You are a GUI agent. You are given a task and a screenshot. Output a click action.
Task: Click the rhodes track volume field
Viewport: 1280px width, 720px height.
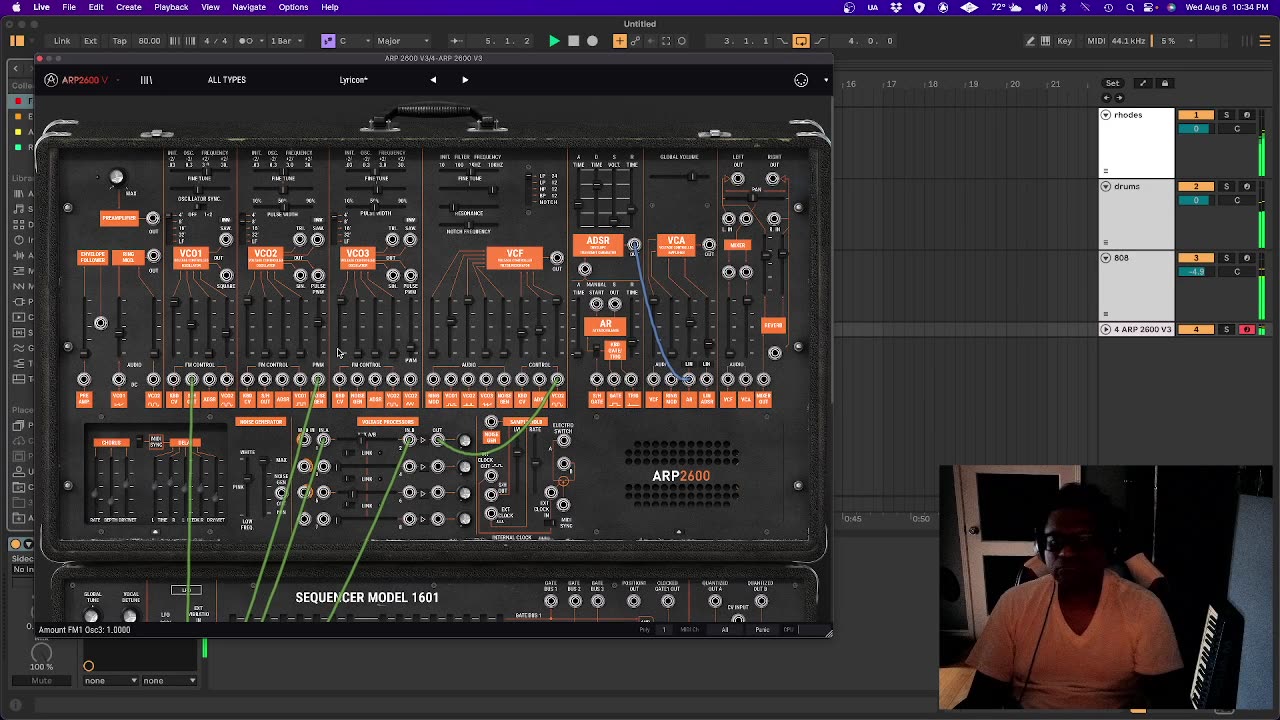pos(1196,129)
